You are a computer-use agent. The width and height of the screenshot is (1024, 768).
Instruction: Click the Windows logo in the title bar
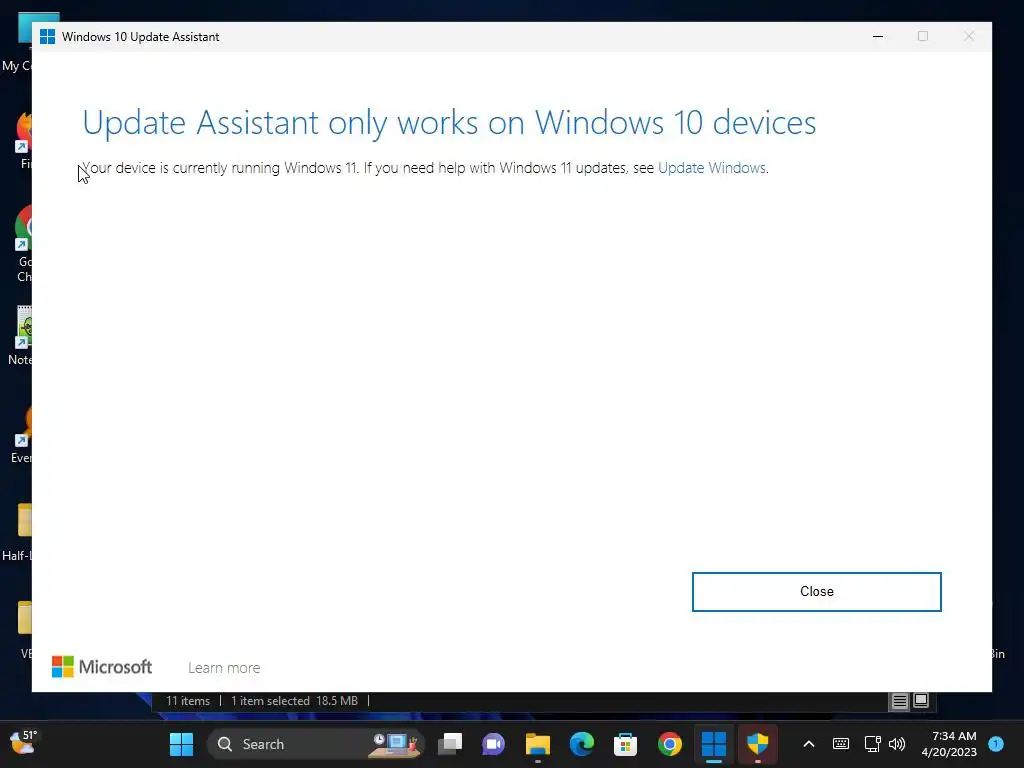47,37
